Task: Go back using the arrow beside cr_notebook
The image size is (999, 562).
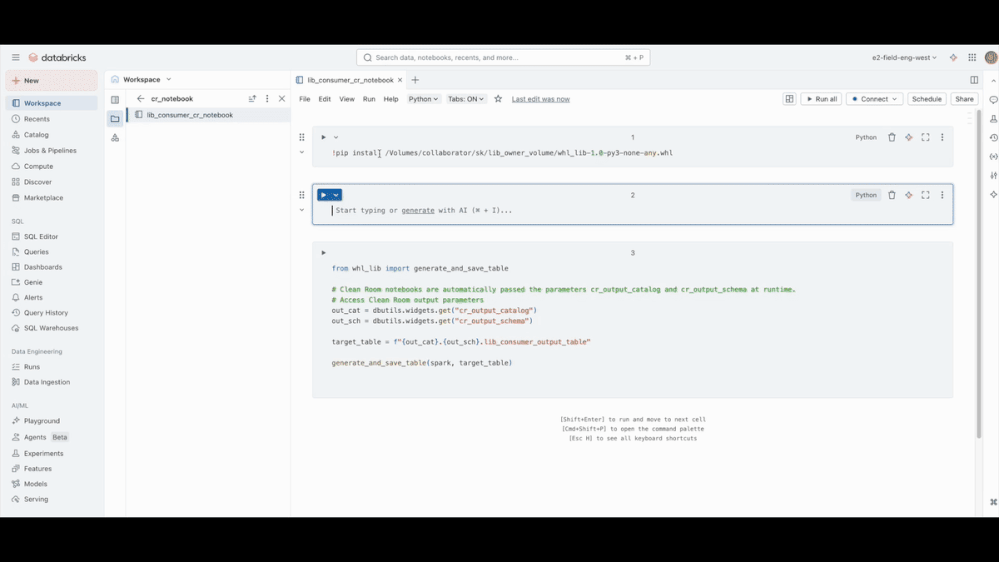Action: (x=141, y=99)
